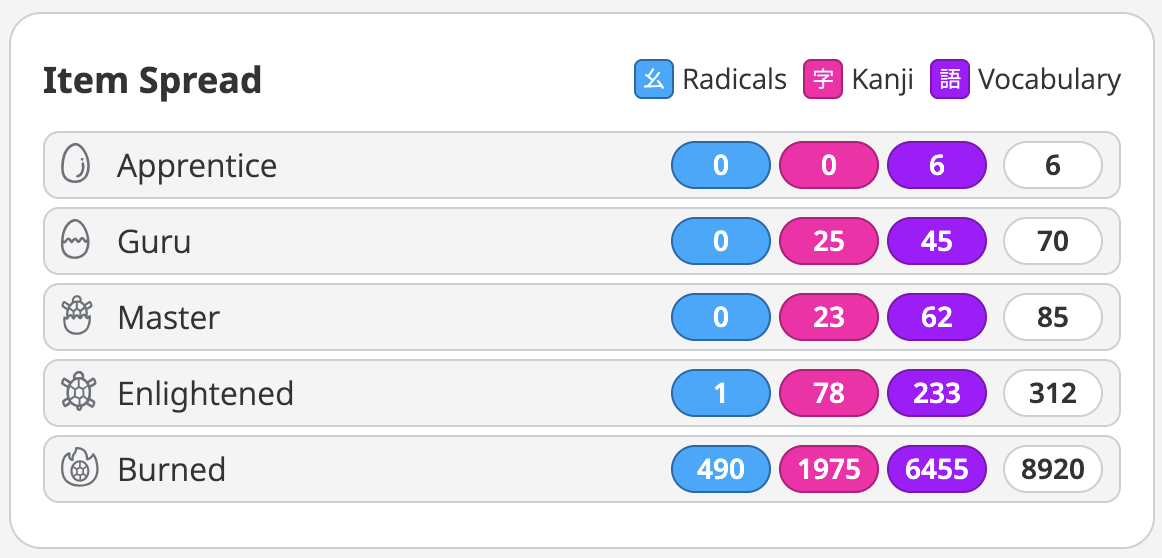Viewport: 1162px width, 558px height.
Task: Open Burned radicals count 490
Action: click(721, 469)
